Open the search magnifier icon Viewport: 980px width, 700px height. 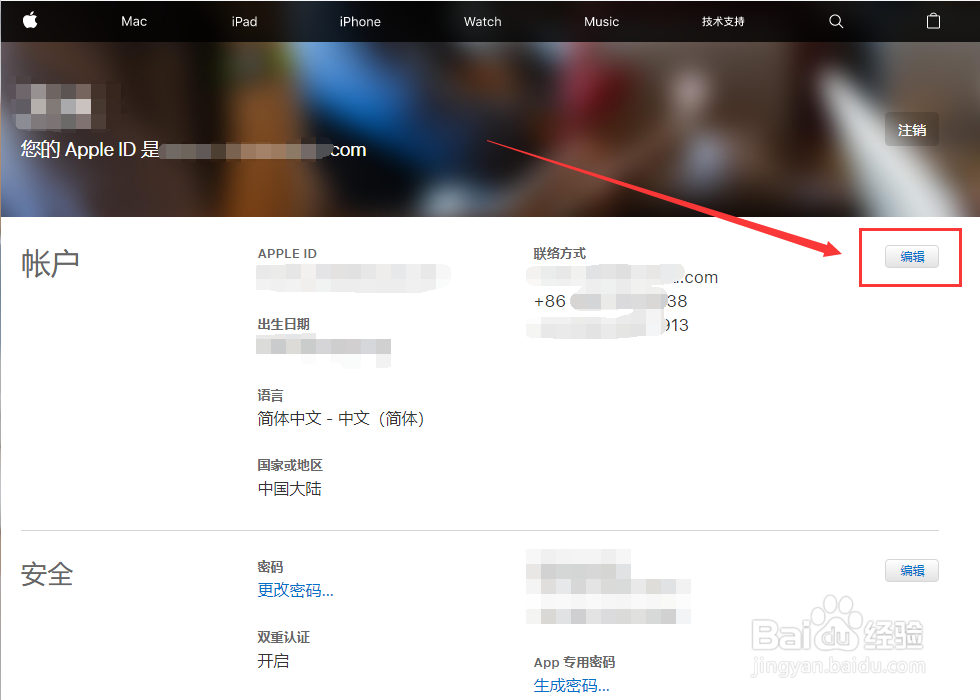[836, 21]
